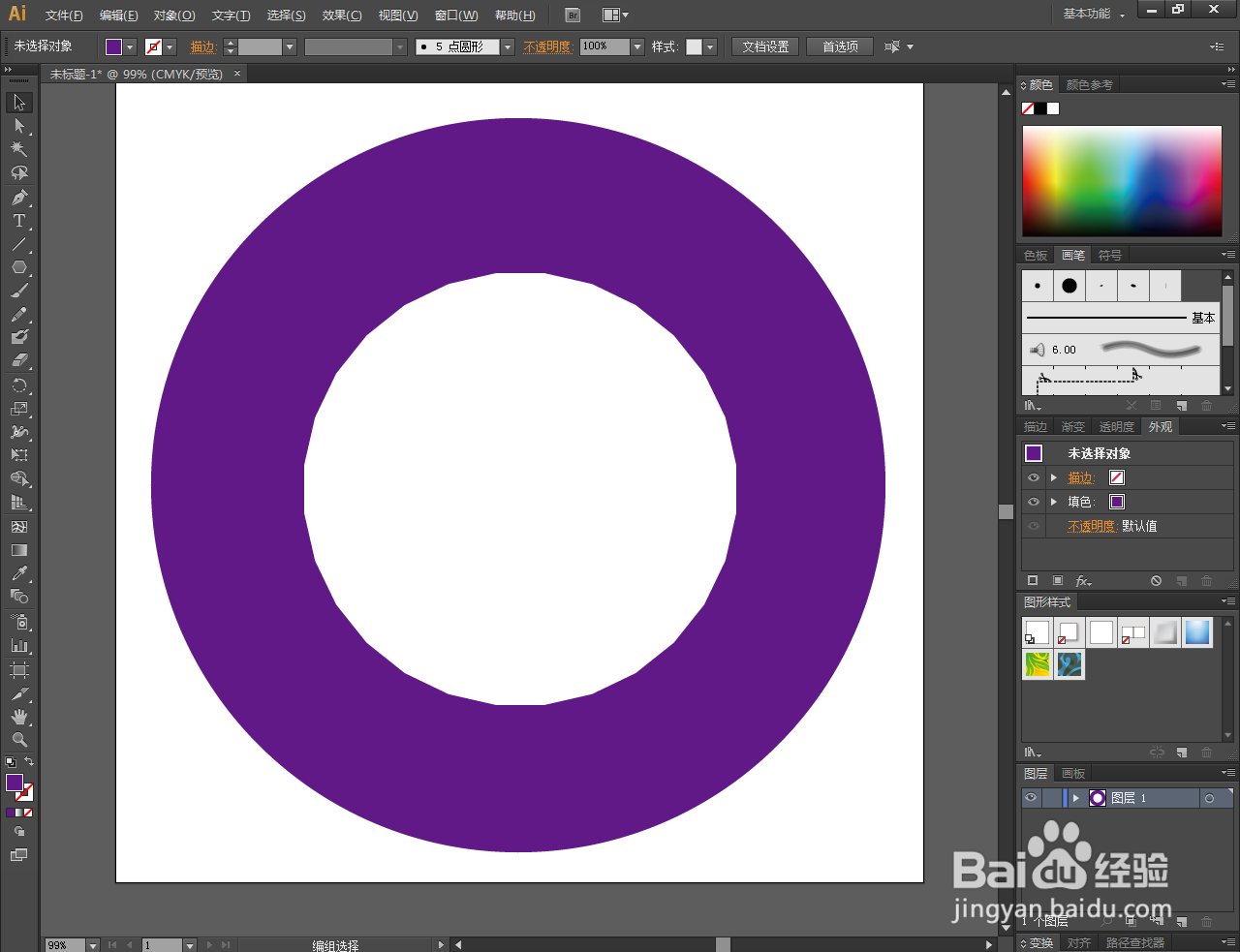Open the 窗口(W) menu
The image size is (1240, 952).
[x=456, y=15]
